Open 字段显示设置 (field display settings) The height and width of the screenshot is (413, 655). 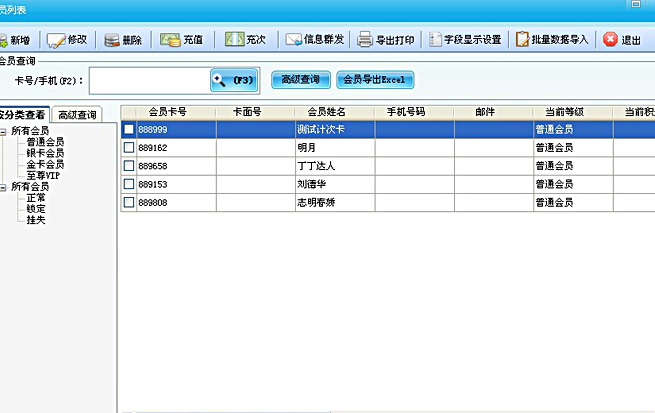436,40
